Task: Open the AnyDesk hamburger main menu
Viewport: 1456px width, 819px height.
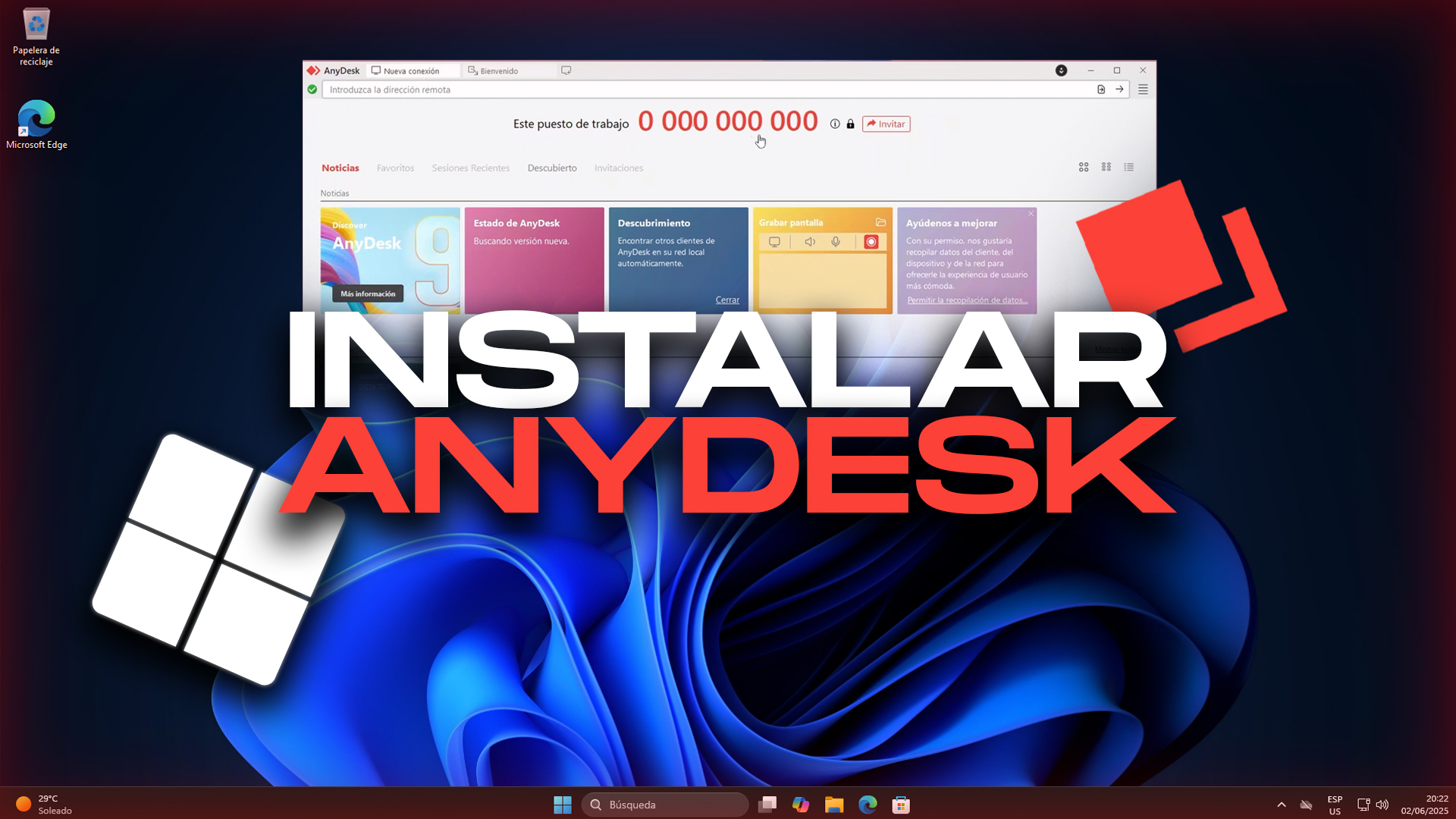Action: (x=1143, y=89)
